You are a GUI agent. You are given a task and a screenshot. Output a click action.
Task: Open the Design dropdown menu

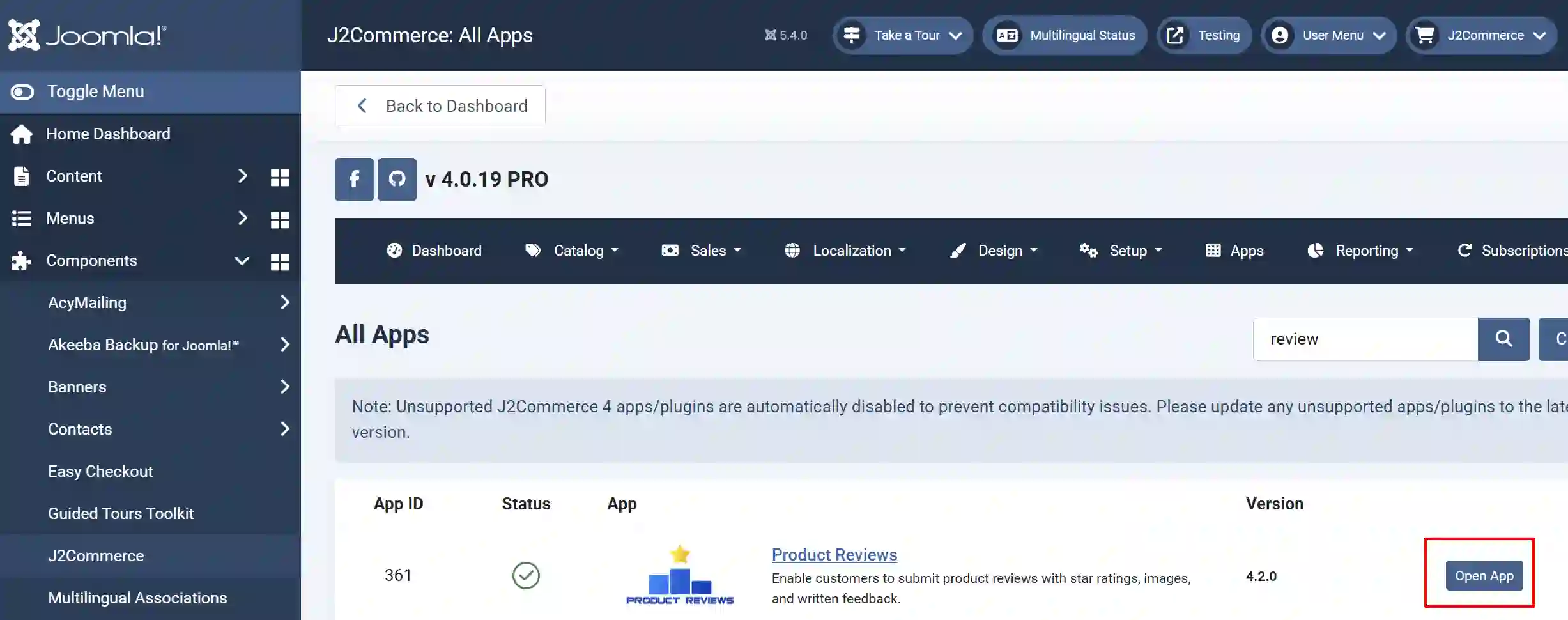tap(994, 251)
